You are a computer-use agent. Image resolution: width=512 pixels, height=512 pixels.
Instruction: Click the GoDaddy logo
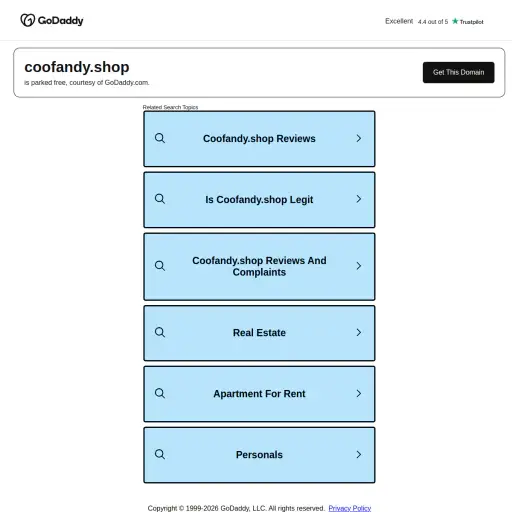52,20
